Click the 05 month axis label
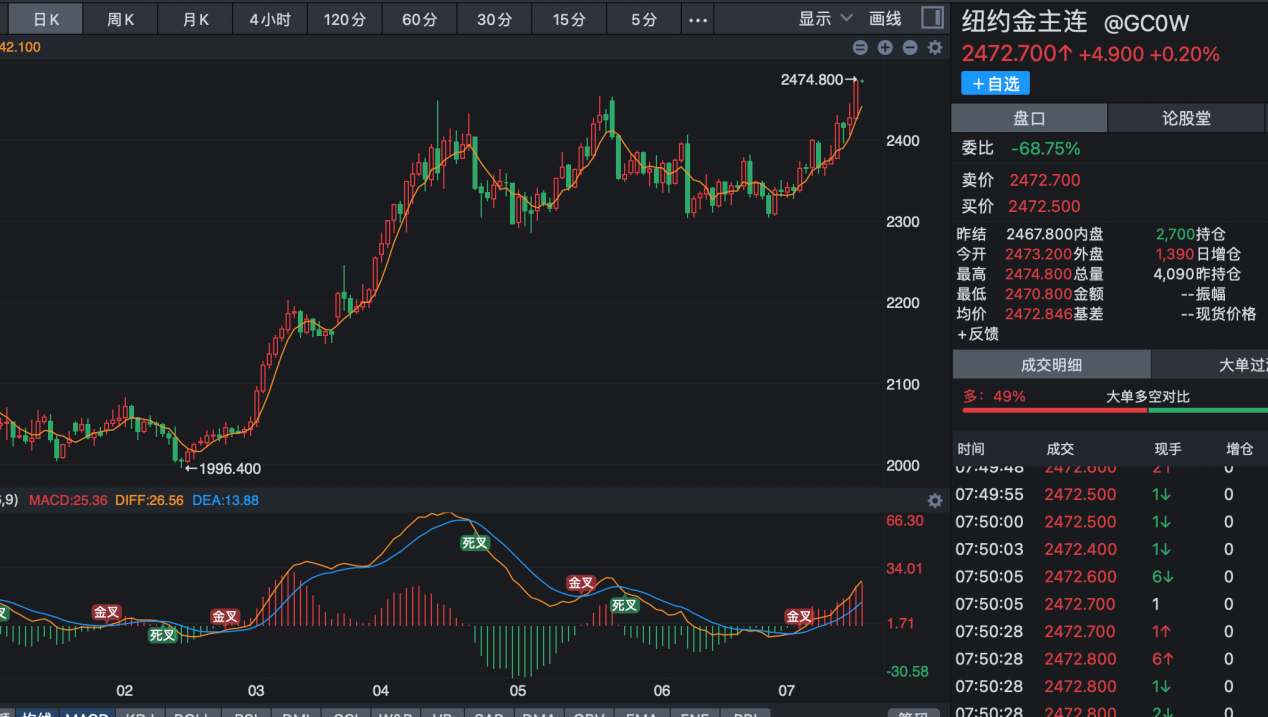The width and height of the screenshot is (1268, 717). tap(517, 691)
